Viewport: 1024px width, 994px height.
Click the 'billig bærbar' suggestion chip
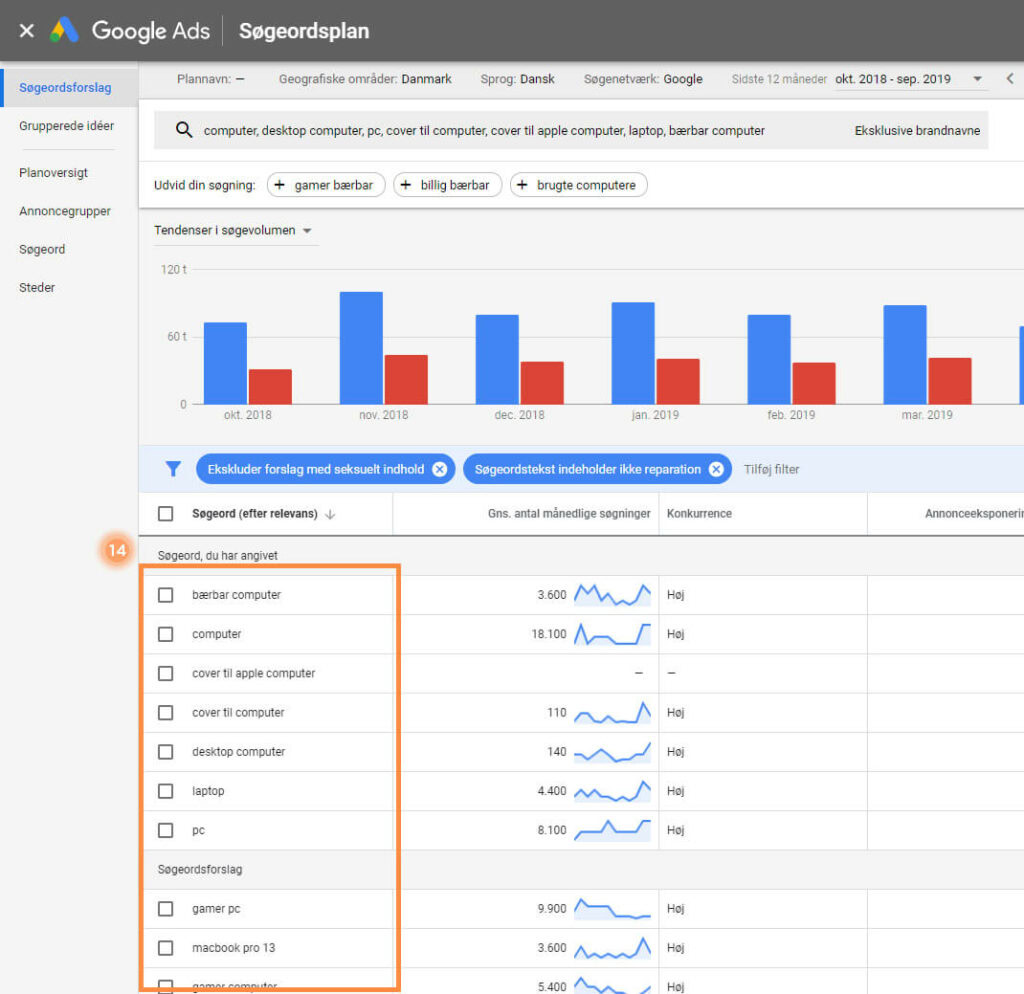(x=446, y=185)
